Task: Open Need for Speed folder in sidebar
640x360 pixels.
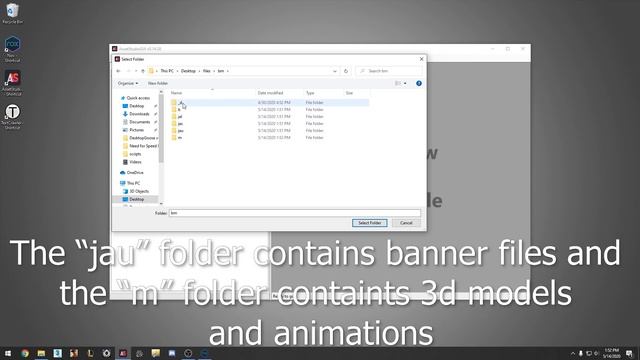Action: (x=142, y=146)
